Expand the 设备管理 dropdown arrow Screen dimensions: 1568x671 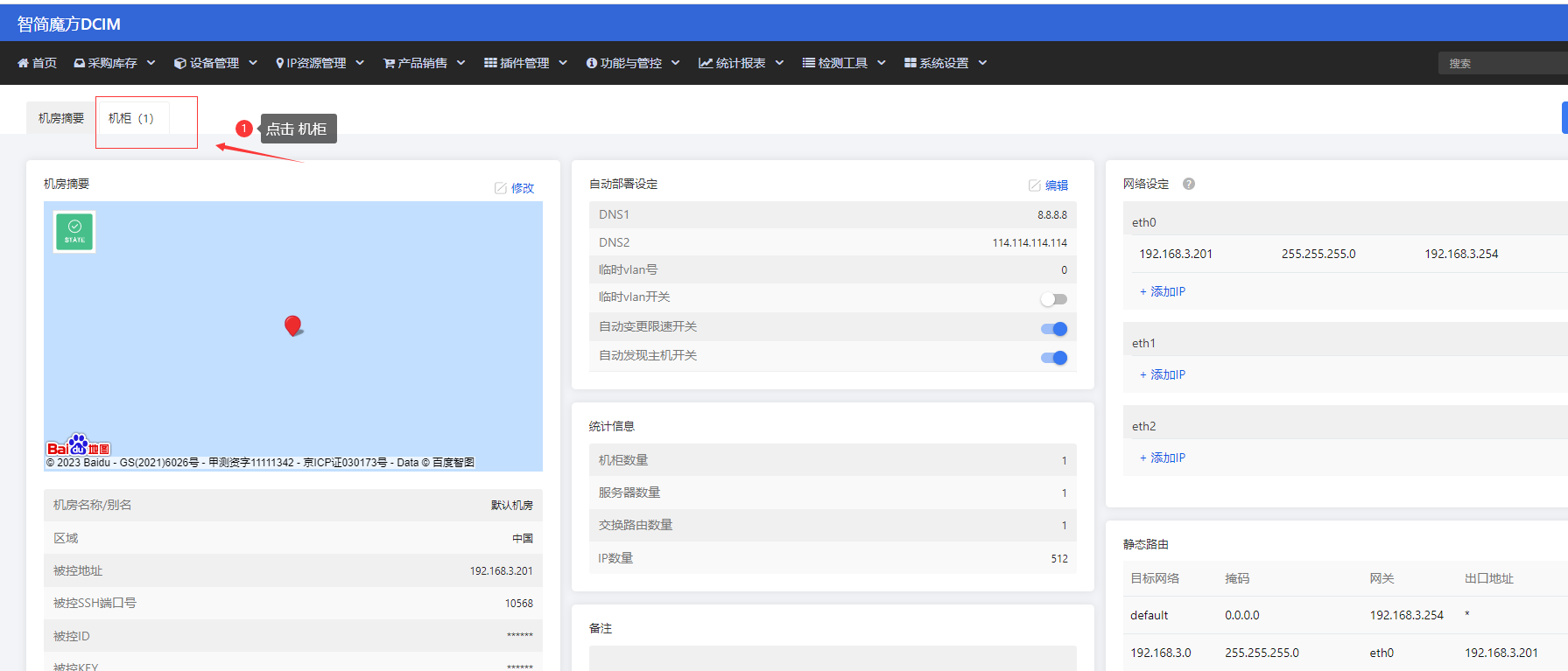253,63
